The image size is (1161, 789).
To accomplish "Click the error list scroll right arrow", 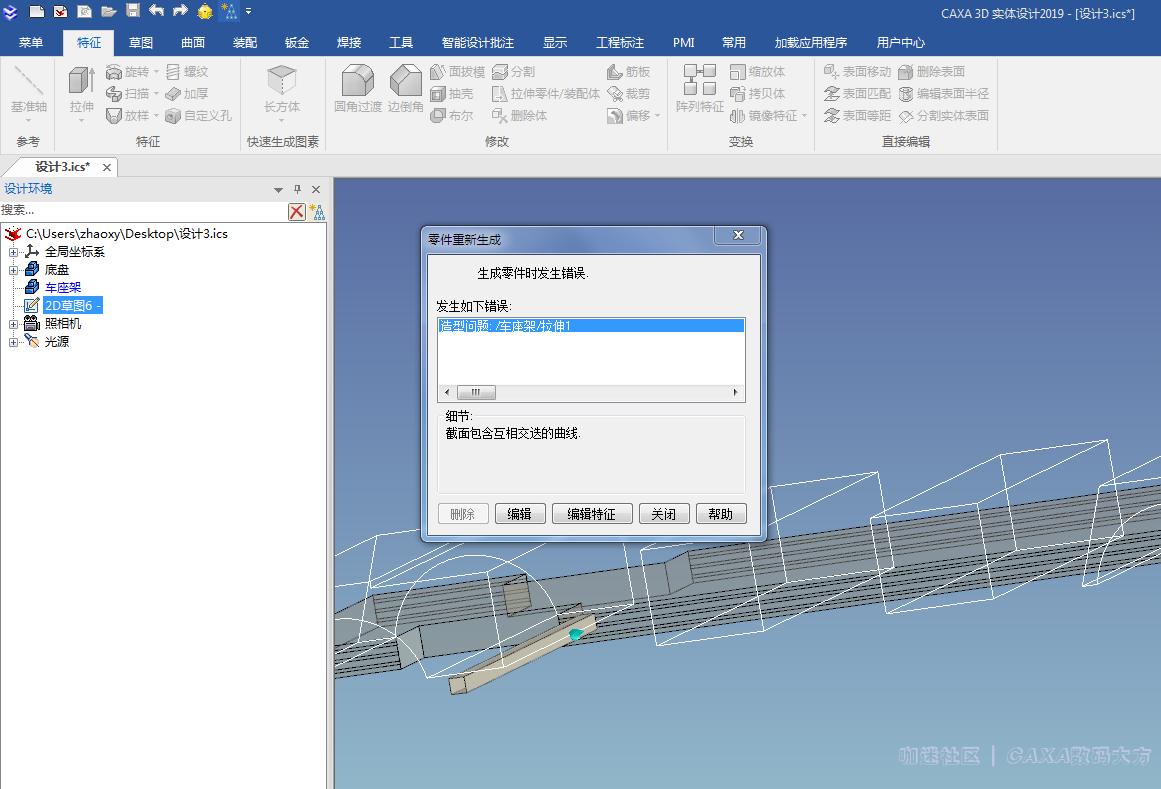I will coord(735,392).
